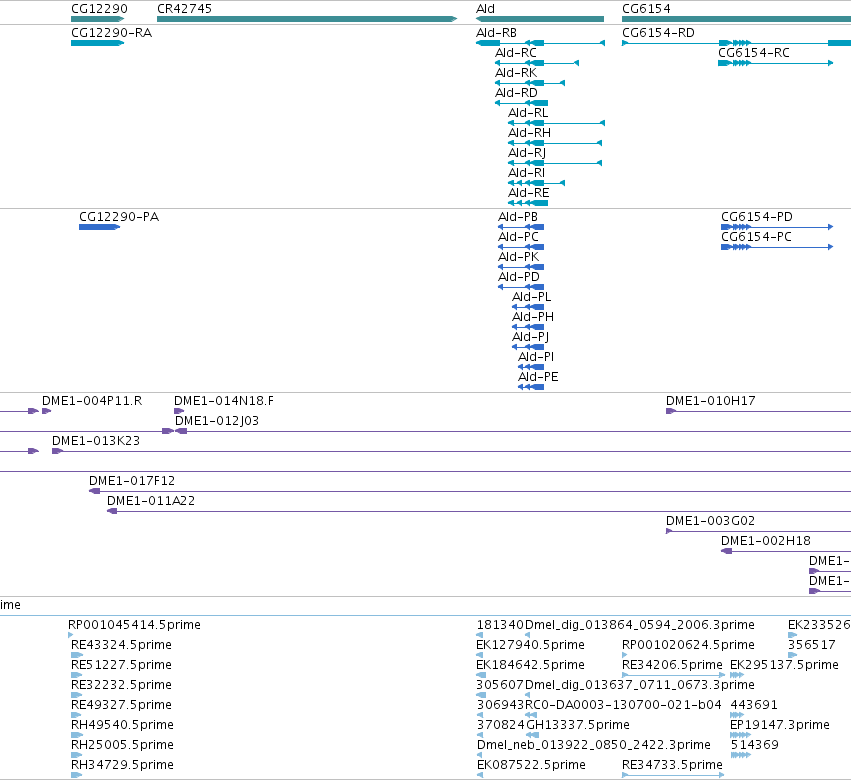This screenshot has width=851, height=780.
Task: Select EST Dmel_neb_013922_0850_2422.3prime
Action: 479,755
